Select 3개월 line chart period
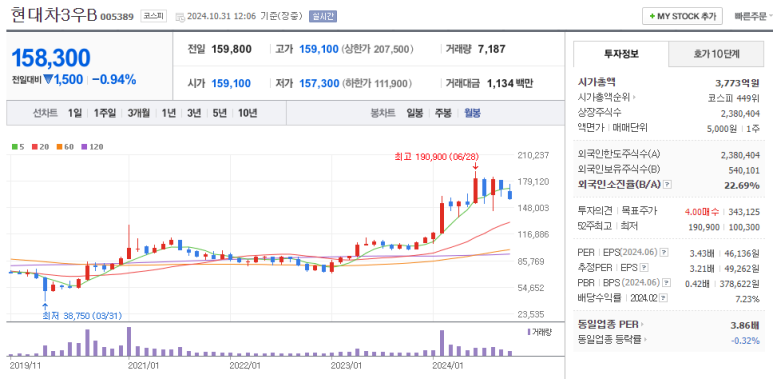Image resolution: width=773 pixels, height=379 pixels. tap(139, 113)
